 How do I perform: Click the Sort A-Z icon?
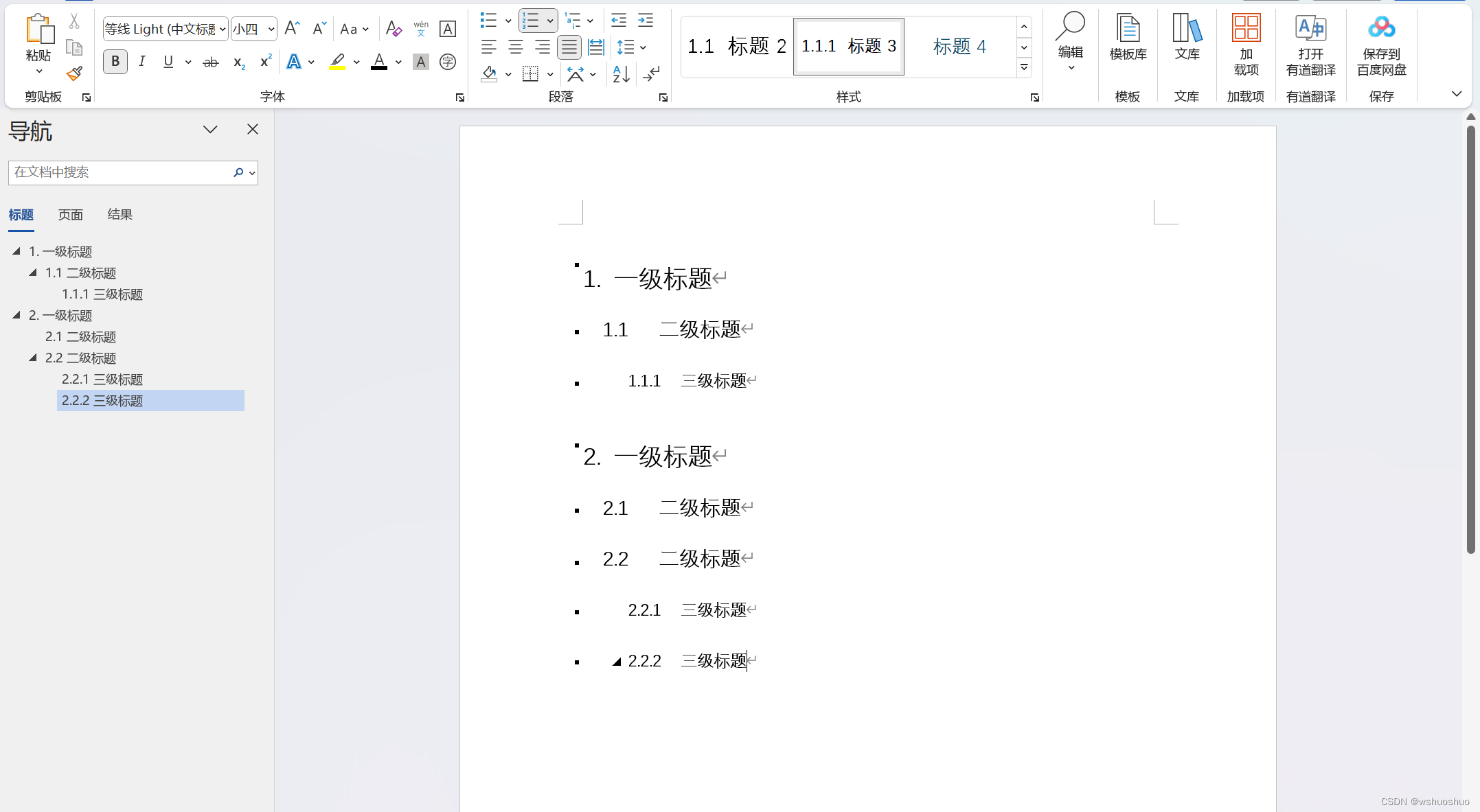point(621,73)
